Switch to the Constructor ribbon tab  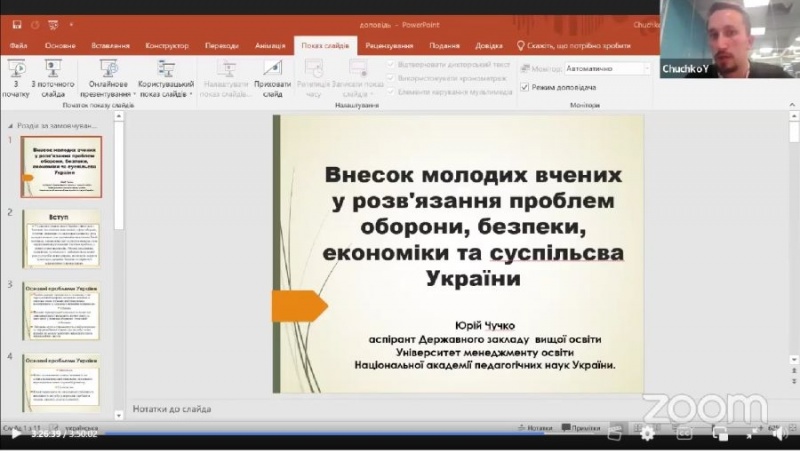[x=166, y=46]
